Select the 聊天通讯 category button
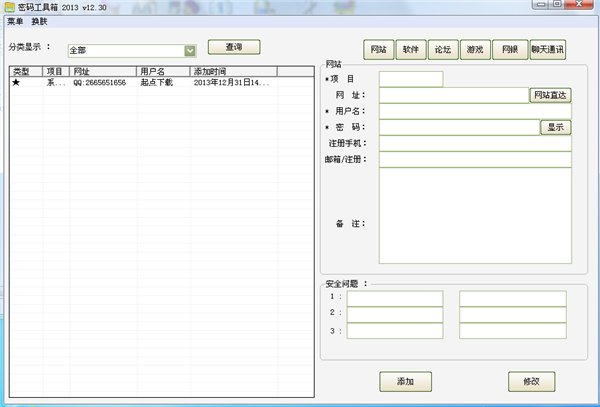This screenshot has width=600, height=407. 548,49
